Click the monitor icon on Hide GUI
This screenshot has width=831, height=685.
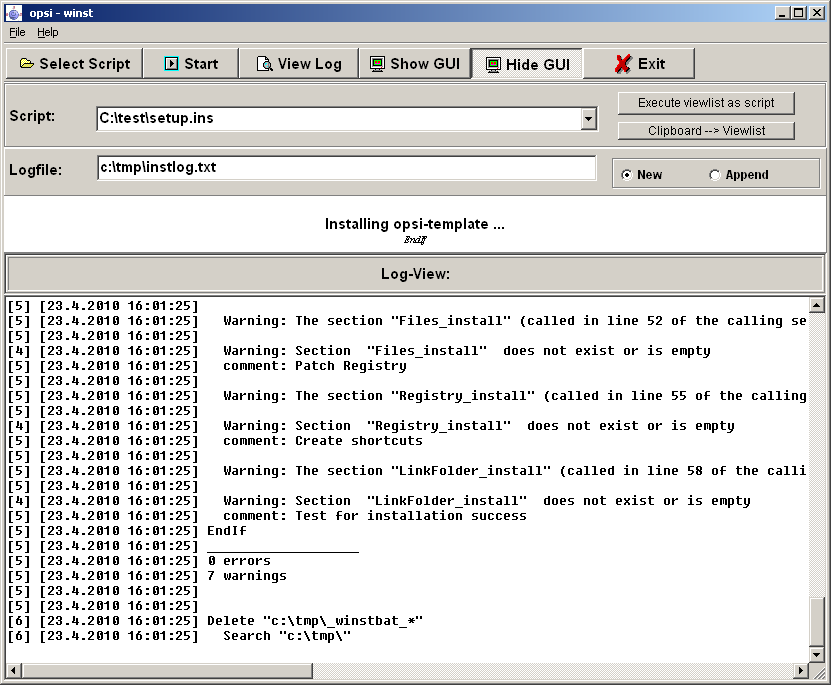493,65
